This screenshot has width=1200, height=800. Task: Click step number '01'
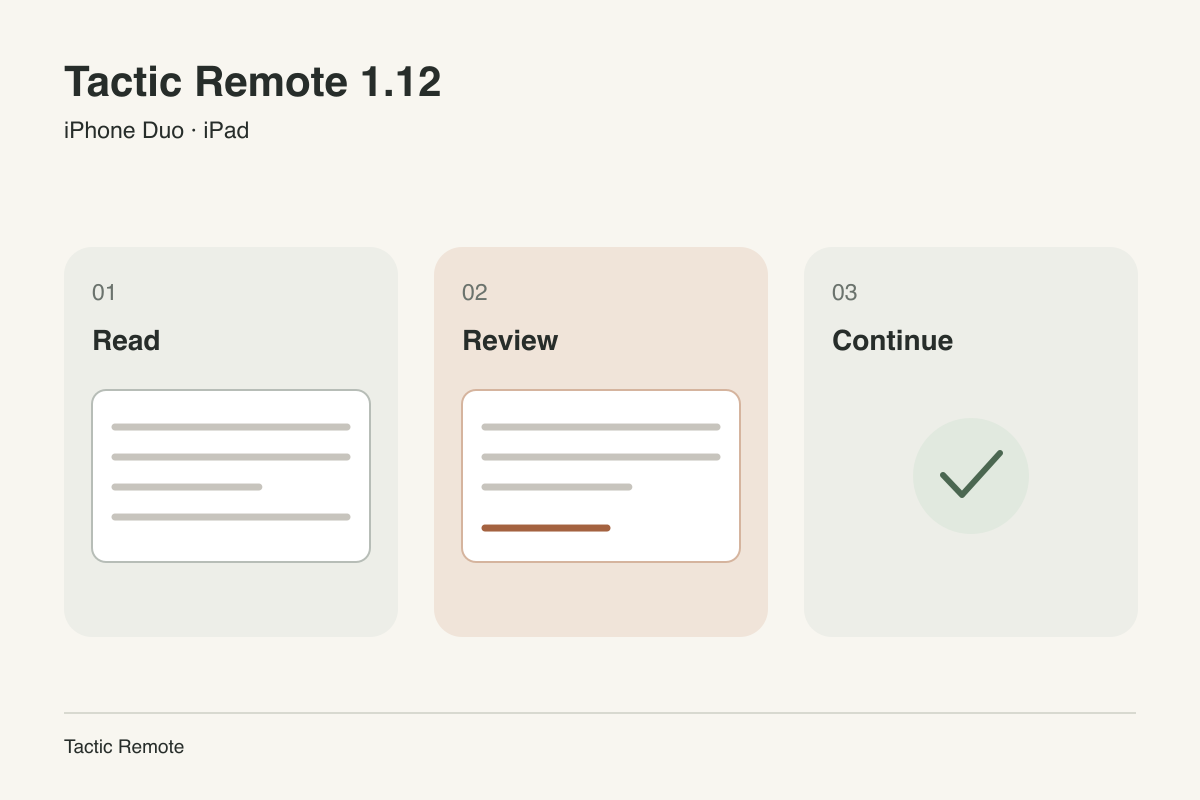[104, 292]
